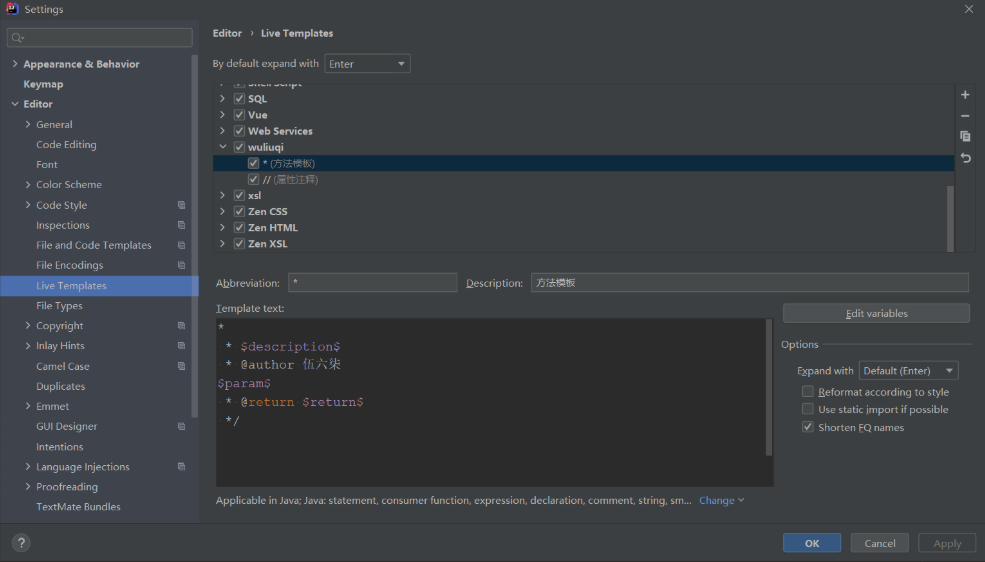Duplicate the selected template using copy icon
Image resolution: width=985 pixels, height=562 pixels.
pos(965,136)
